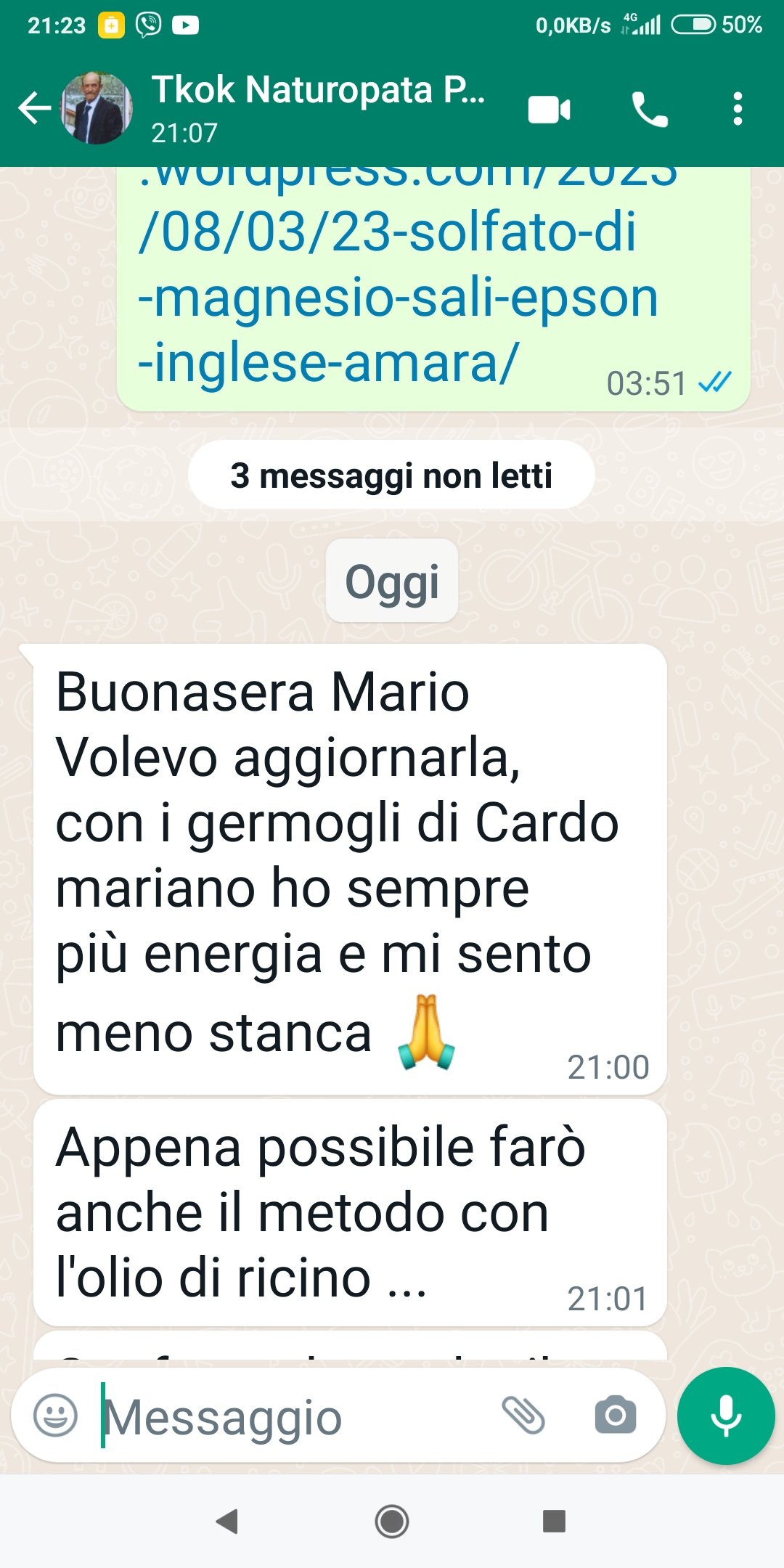Tap Android home circle button

[x=392, y=1521]
